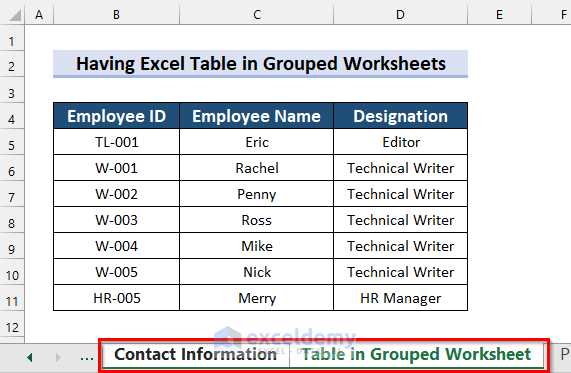Click the Designation header cell
The width and height of the screenshot is (571, 373).
pos(401,116)
